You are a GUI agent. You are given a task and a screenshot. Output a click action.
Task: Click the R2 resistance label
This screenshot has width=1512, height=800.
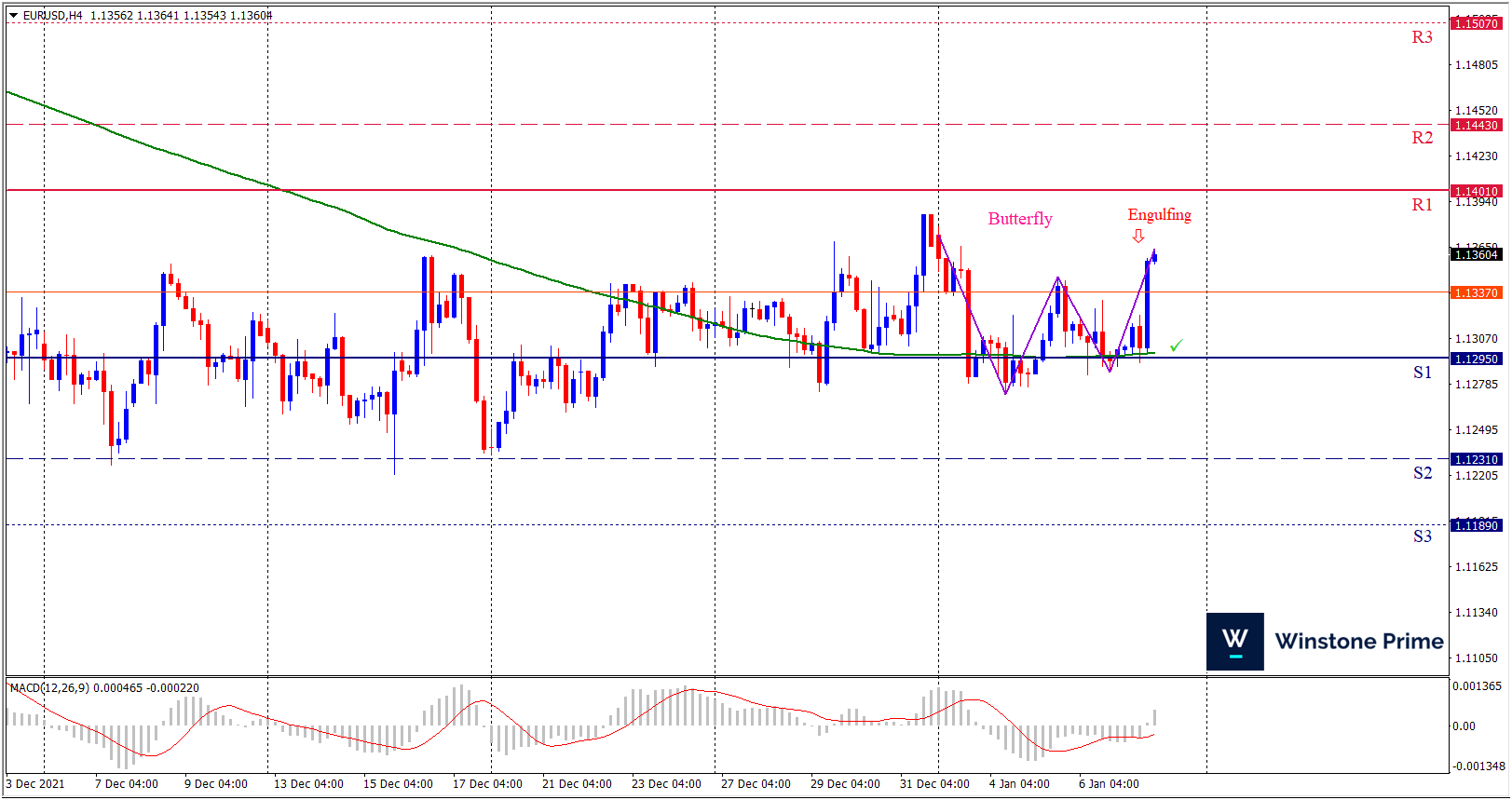click(1422, 138)
